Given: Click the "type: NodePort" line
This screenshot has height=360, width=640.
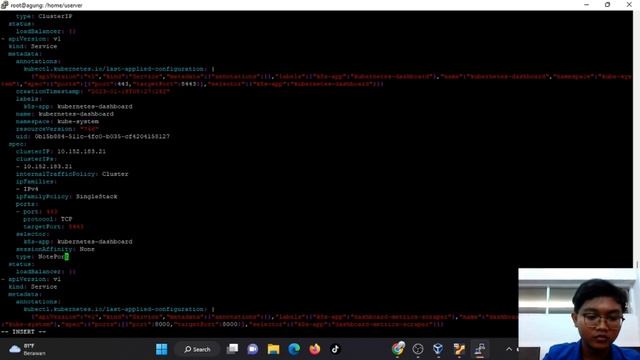Looking at the screenshot, I should pos(42,257).
